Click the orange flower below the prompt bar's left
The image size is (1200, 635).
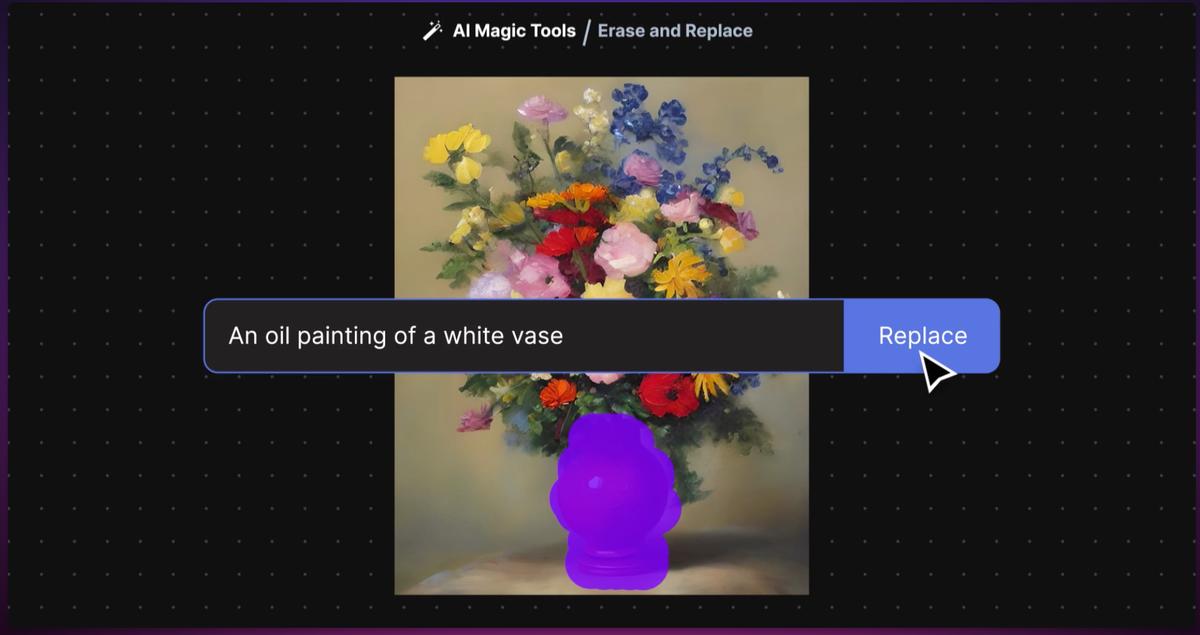558,392
